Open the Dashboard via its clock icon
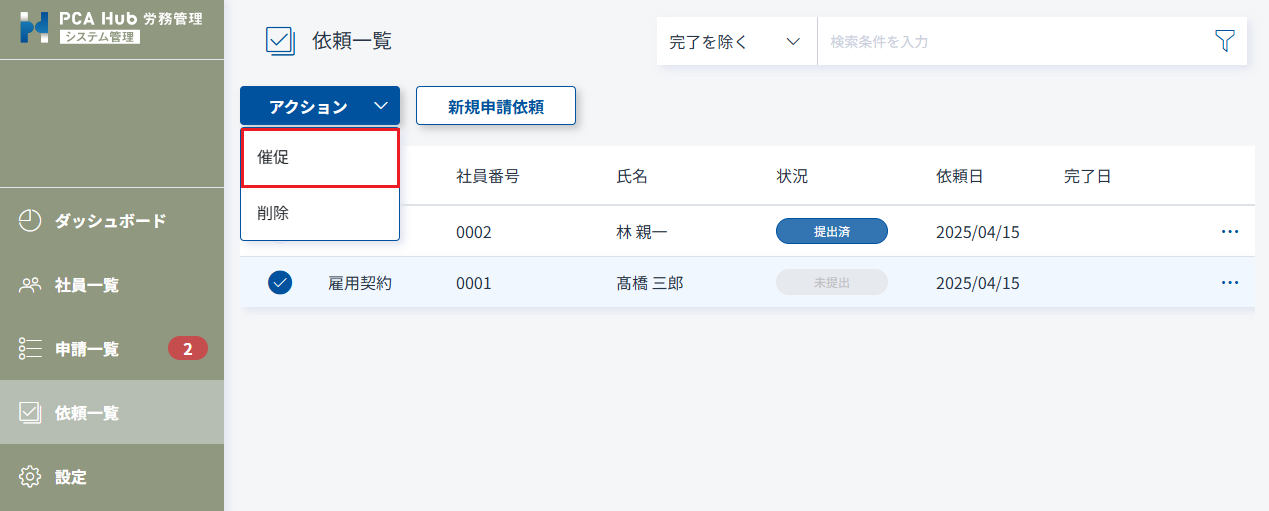Image resolution: width=1269 pixels, height=511 pixels. [30, 221]
